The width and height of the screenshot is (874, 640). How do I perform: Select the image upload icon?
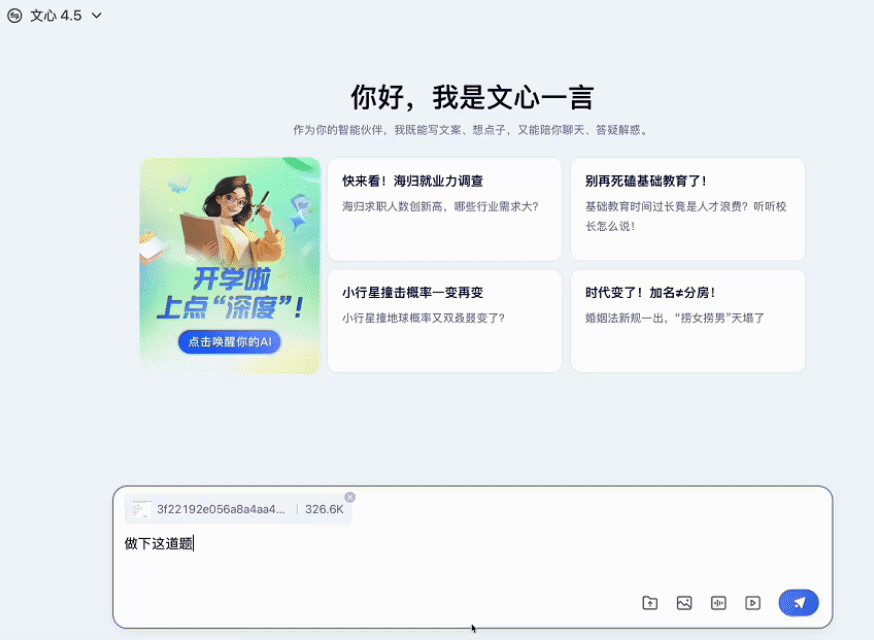[684, 603]
